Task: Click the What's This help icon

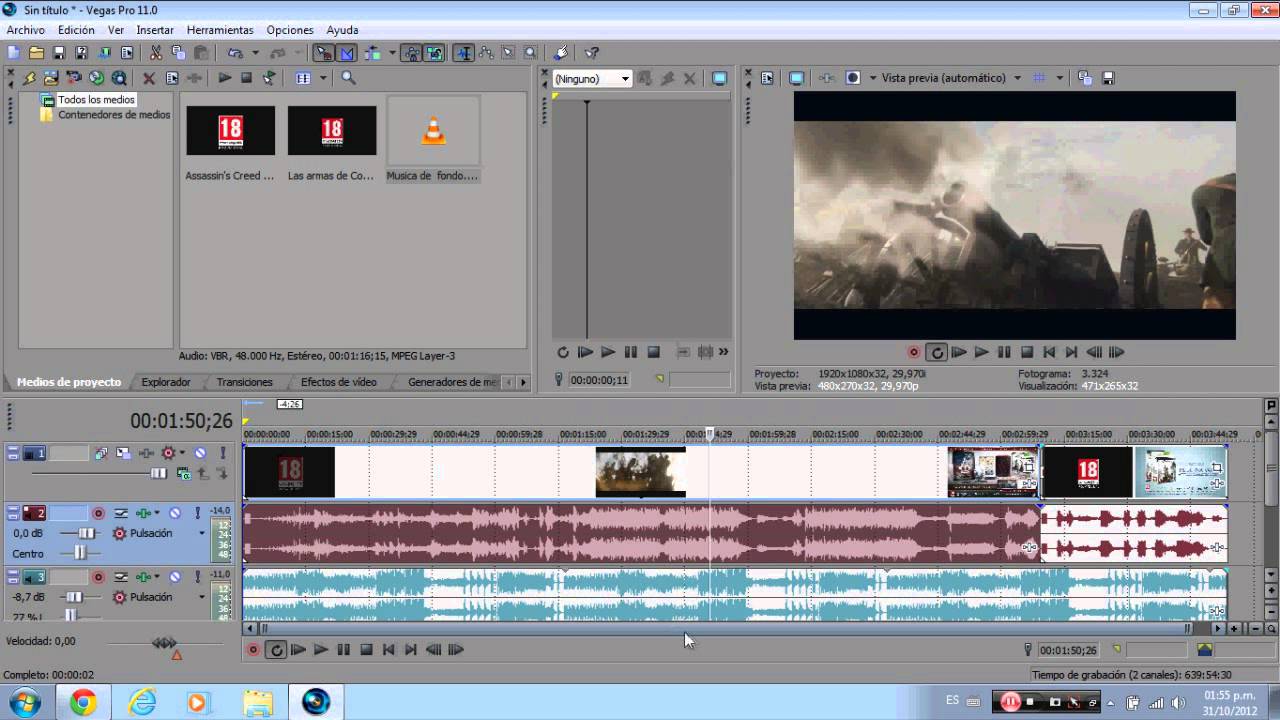Action: click(x=591, y=53)
